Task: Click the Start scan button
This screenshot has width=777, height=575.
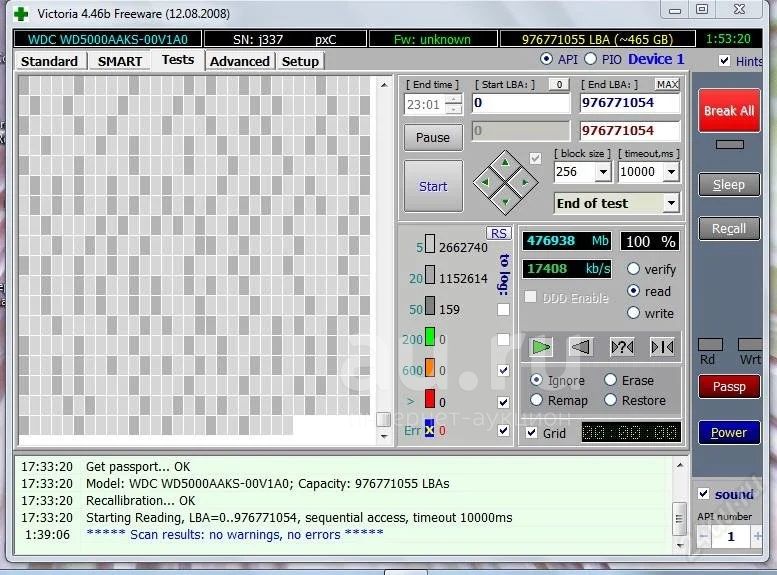Action: [433, 186]
